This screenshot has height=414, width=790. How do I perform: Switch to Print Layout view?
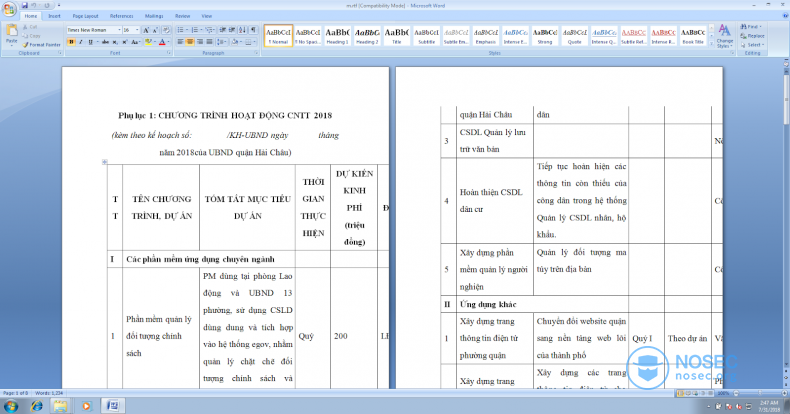coord(681,393)
